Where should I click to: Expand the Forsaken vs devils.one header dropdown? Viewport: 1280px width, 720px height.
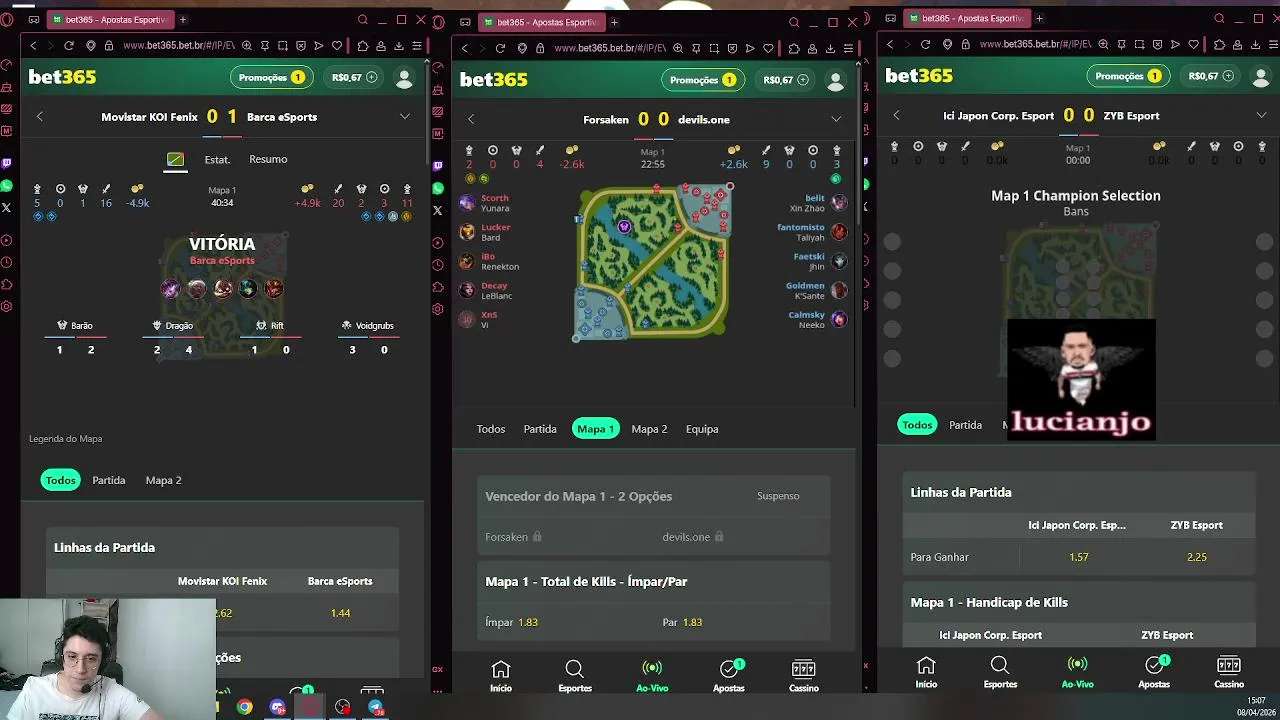(836, 119)
